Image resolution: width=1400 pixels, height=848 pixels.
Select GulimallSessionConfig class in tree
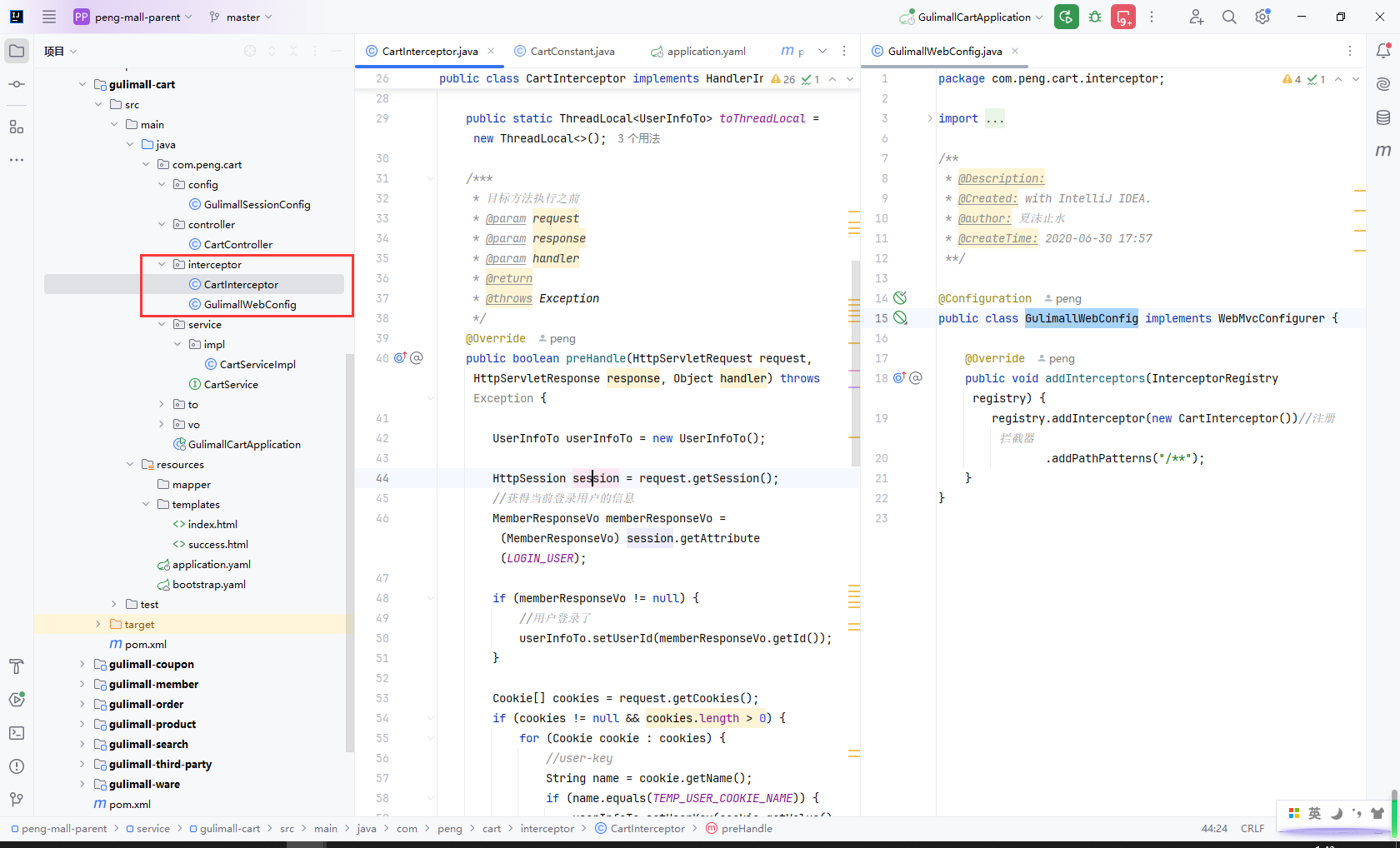257,204
